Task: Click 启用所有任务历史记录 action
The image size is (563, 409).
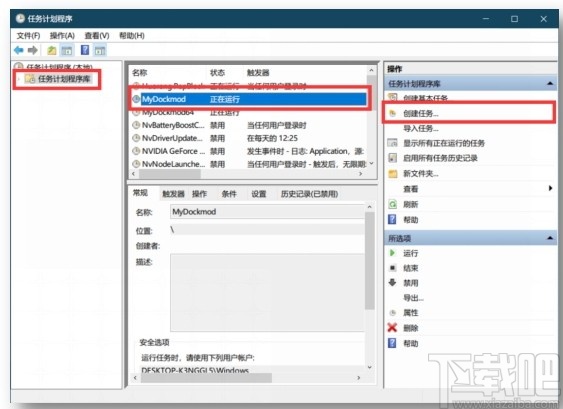Action: coord(440,158)
